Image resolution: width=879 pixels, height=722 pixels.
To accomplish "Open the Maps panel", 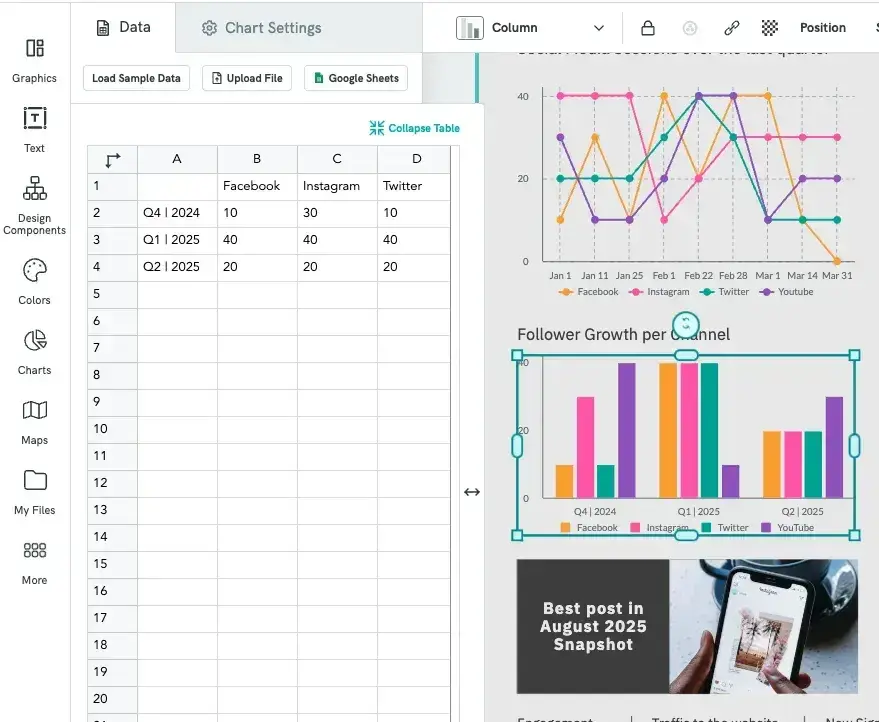I will click(34, 423).
